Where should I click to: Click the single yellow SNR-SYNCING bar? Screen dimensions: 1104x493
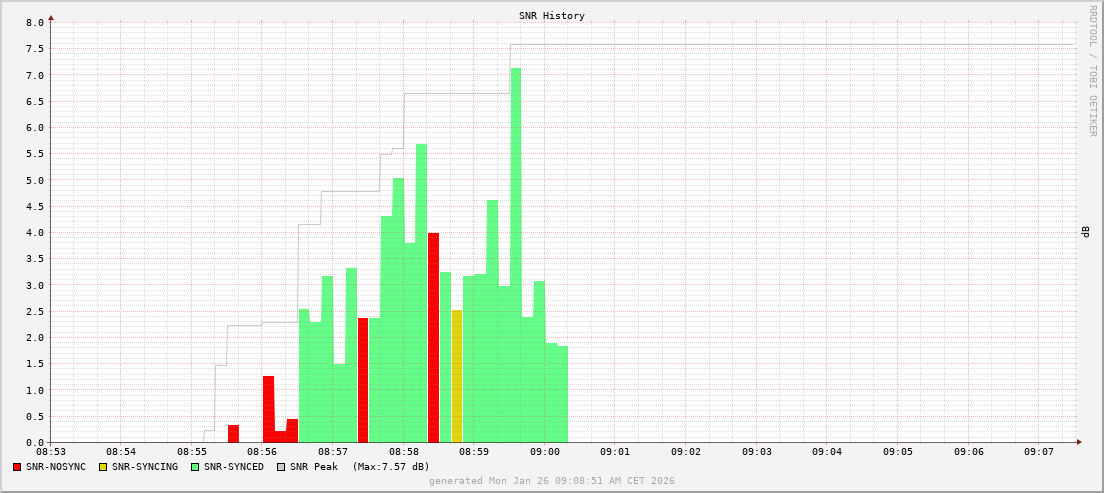(x=457, y=375)
